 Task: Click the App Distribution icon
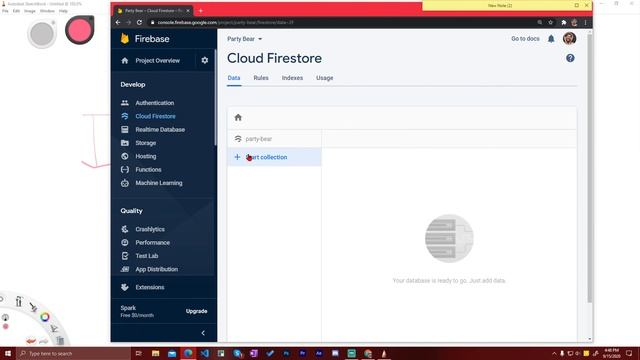pos(125,269)
